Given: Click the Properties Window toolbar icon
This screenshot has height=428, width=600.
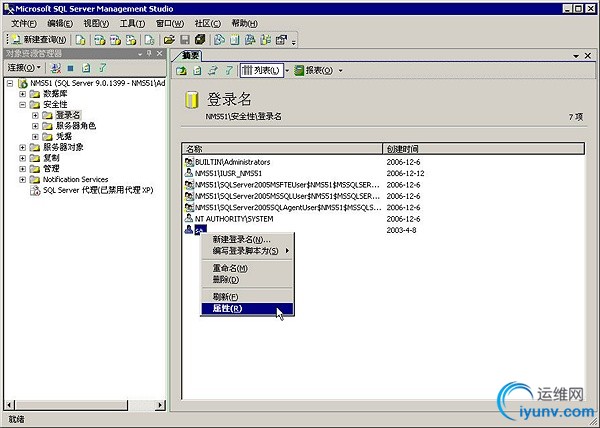Looking at the screenshot, I should 281,39.
